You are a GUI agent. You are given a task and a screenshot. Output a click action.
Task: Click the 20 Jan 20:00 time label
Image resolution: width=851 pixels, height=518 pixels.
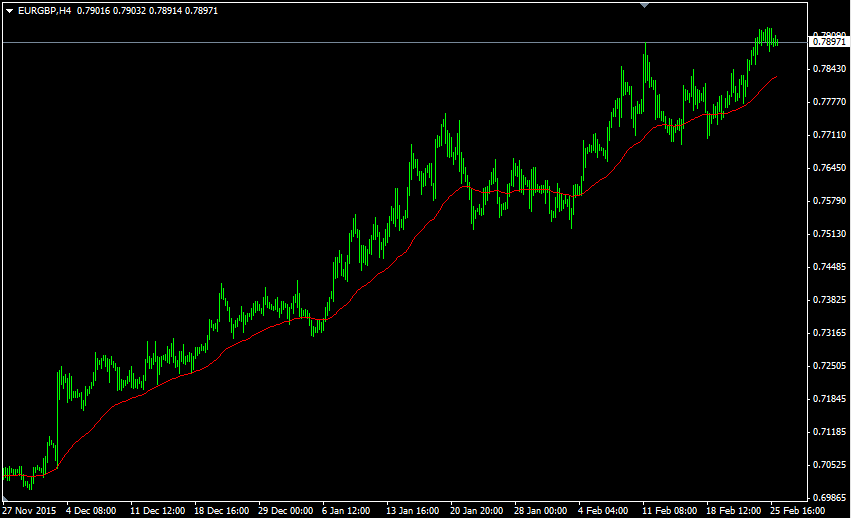click(x=477, y=511)
